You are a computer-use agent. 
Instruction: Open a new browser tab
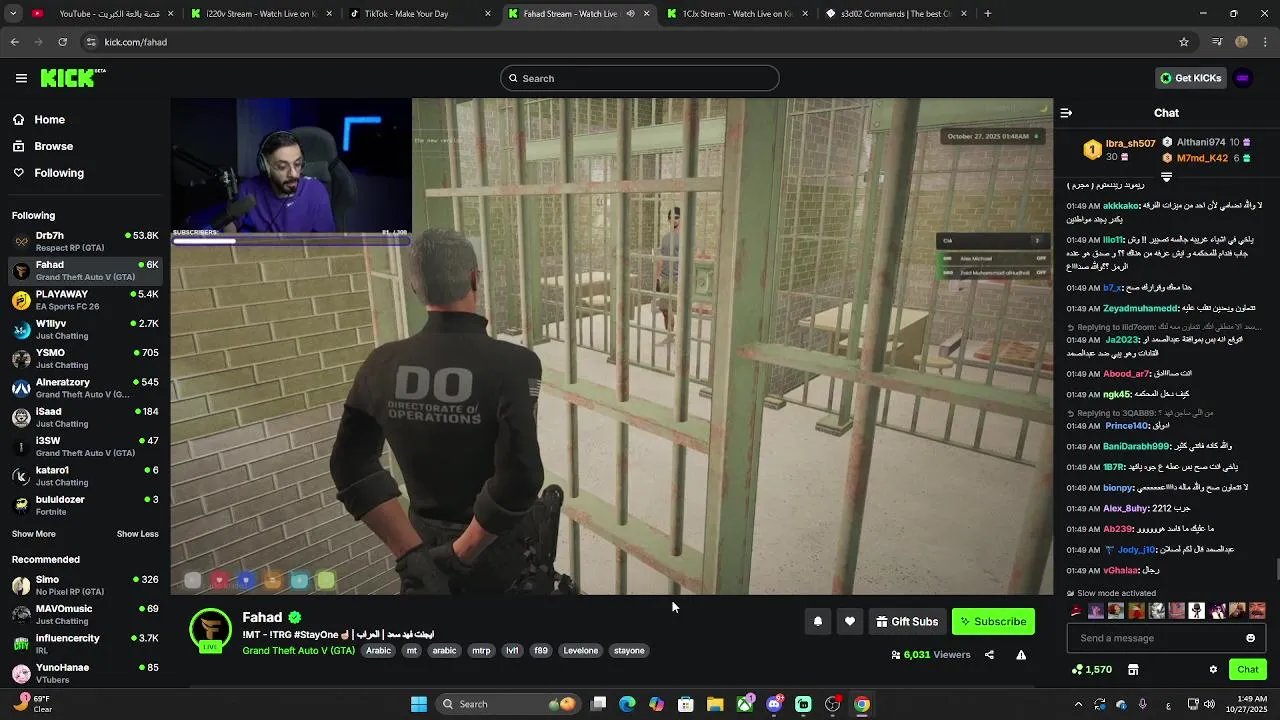(x=987, y=14)
